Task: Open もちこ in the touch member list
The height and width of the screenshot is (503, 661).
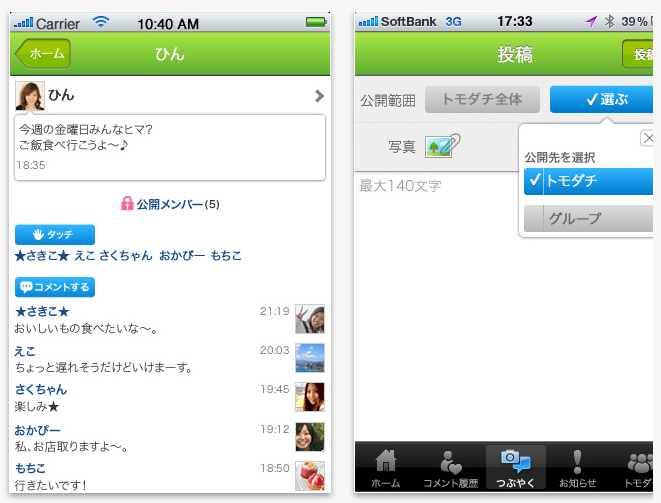Action: click(226, 256)
